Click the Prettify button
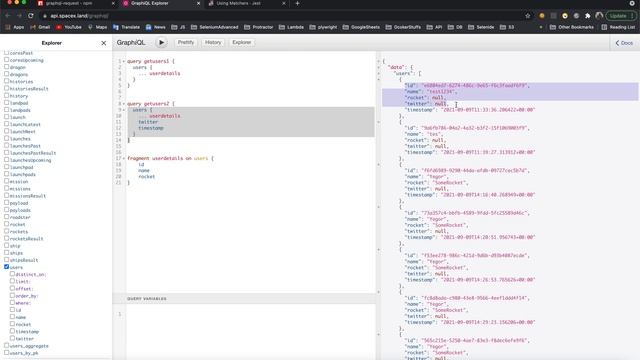The width and height of the screenshot is (640, 360). tap(186, 42)
